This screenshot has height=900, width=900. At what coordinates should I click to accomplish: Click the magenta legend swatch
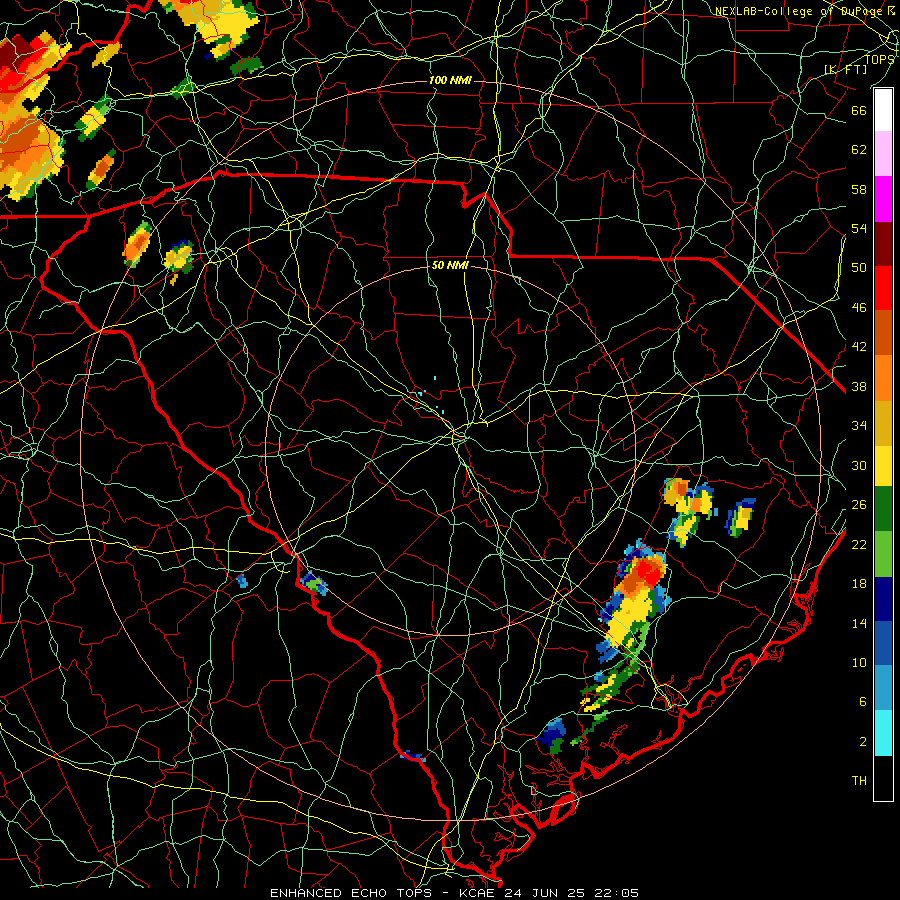coord(883,199)
